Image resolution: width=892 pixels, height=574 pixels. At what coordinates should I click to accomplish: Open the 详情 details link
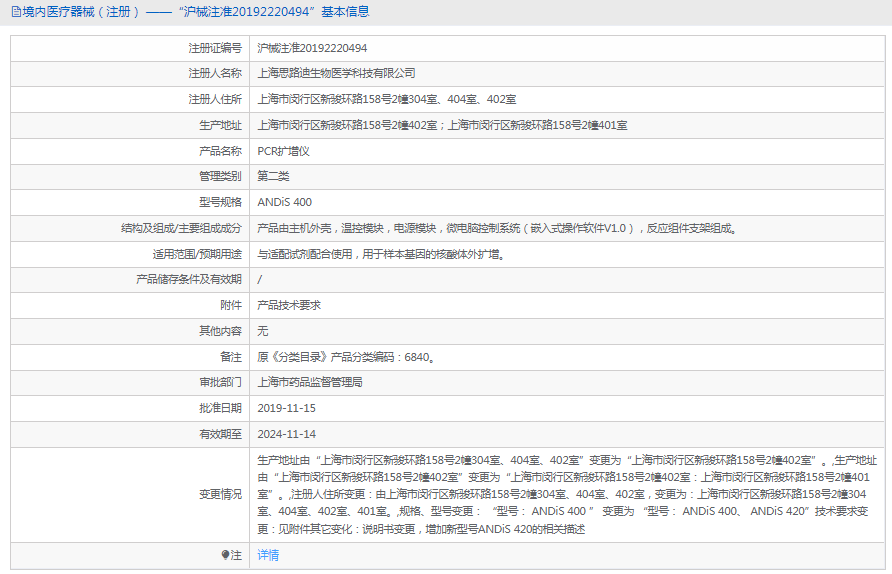[x=268, y=555]
